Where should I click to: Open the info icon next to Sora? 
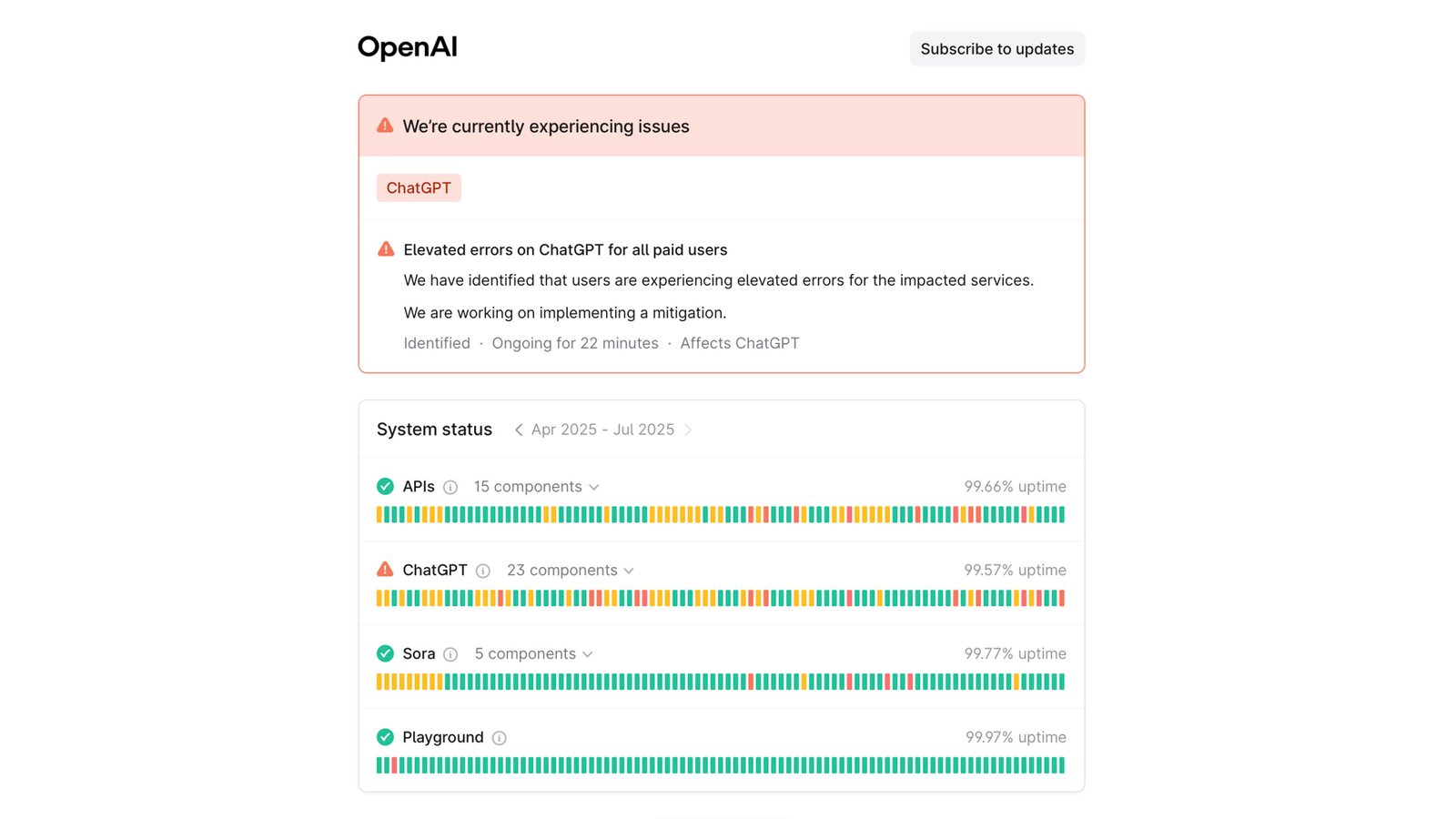pos(450,654)
